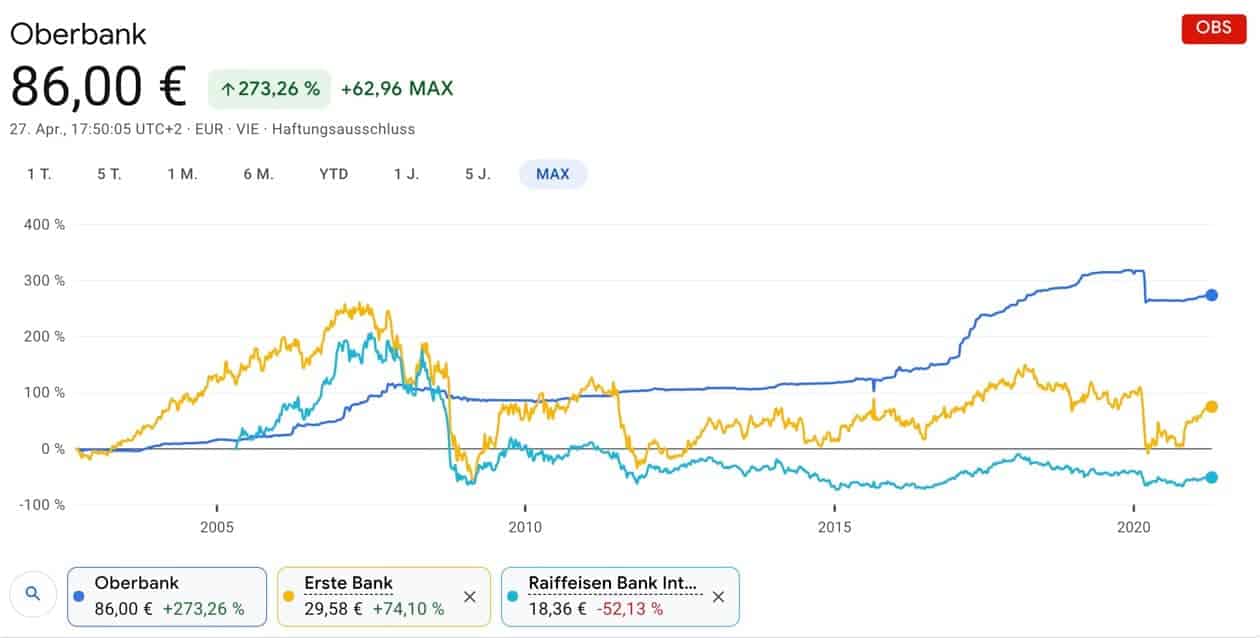The width and height of the screenshot is (1260, 638).
Task: Select the Oberbank comparison chip
Action: 167,596
